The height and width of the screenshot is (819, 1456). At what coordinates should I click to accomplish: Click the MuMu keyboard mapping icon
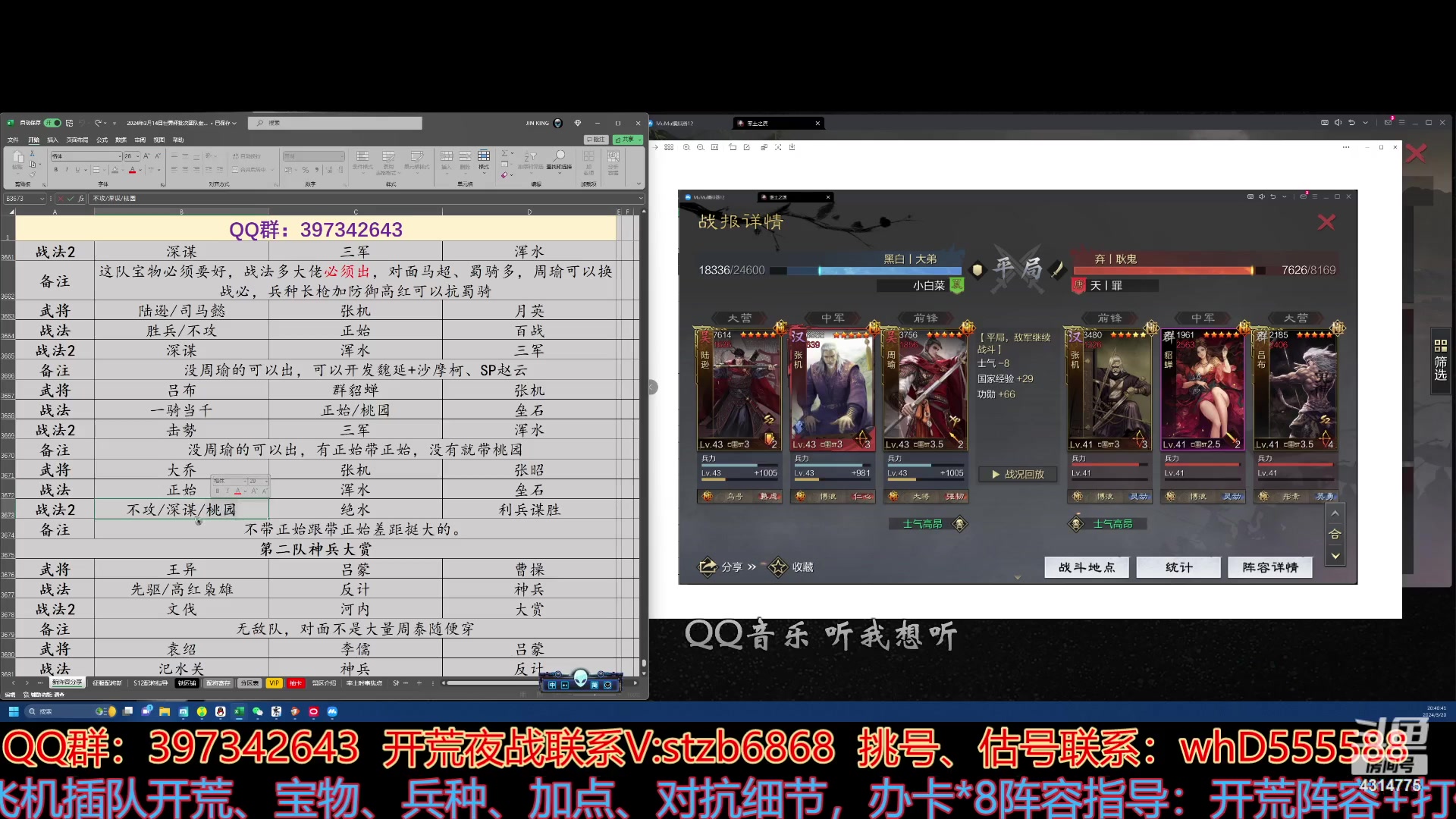(x=1325, y=123)
